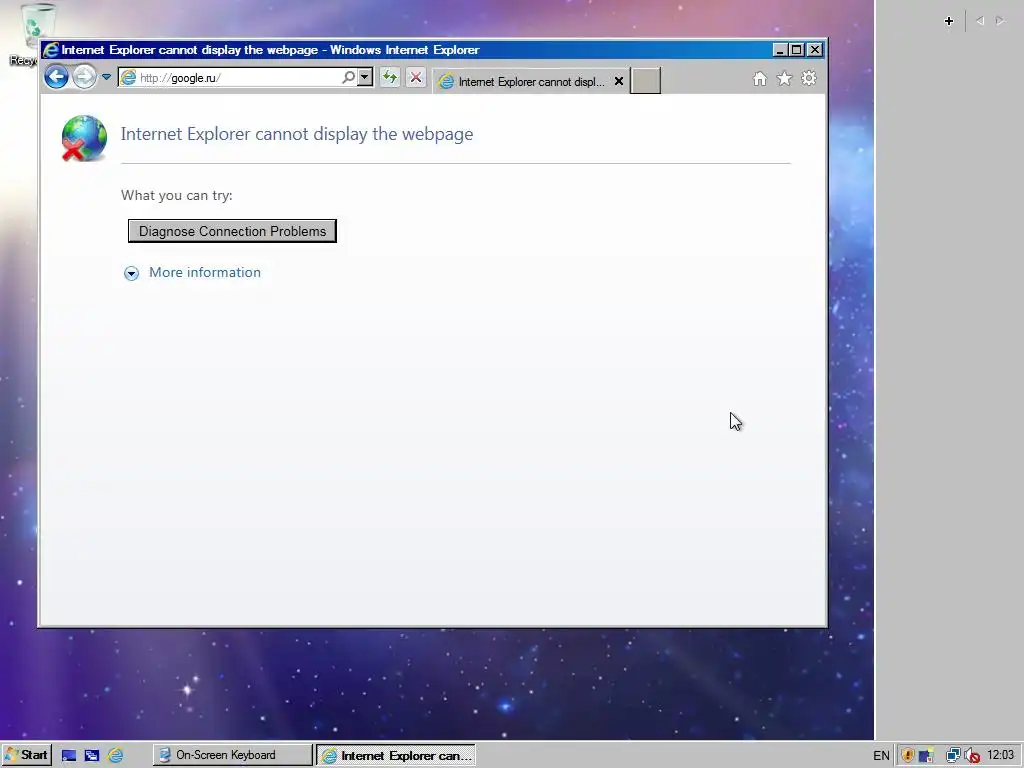The width and height of the screenshot is (1024, 768).
Task: Open the address bar autocomplete dropdown
Action: (x=365, y=77)
